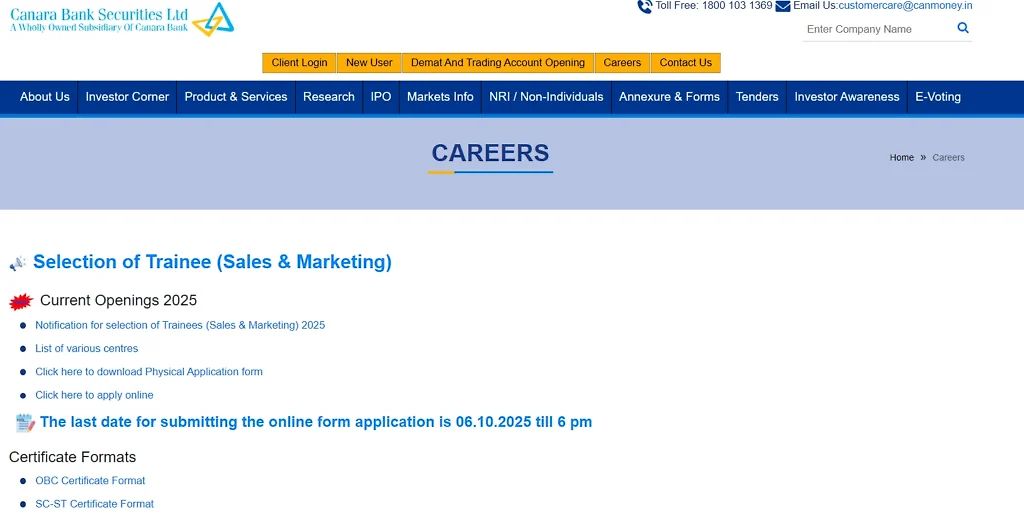Image resolution: width=1024 pixels, height=527 pixels.
Task: Click the red New badge icon
Action: [x=21, y=302]
